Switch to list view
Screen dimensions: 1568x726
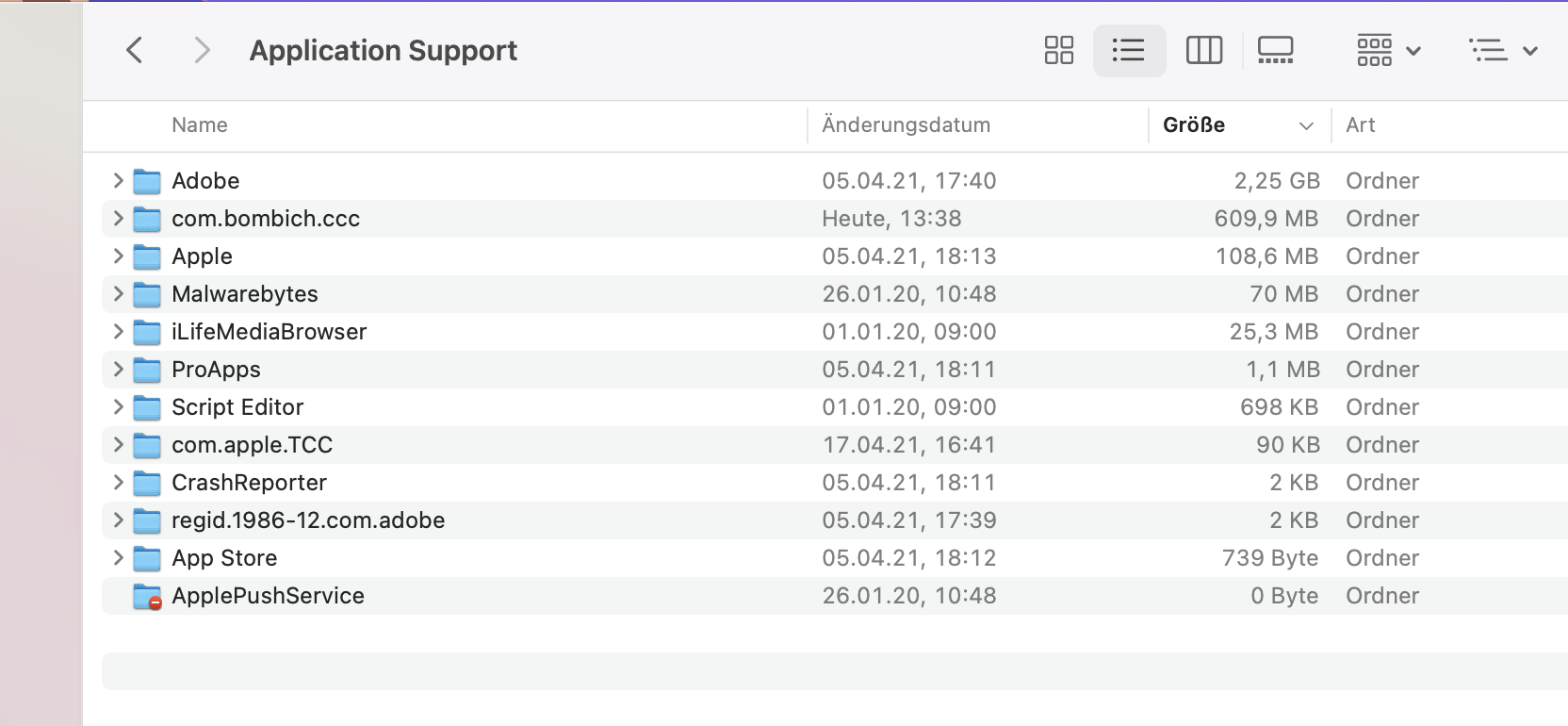click(1129, 50)
